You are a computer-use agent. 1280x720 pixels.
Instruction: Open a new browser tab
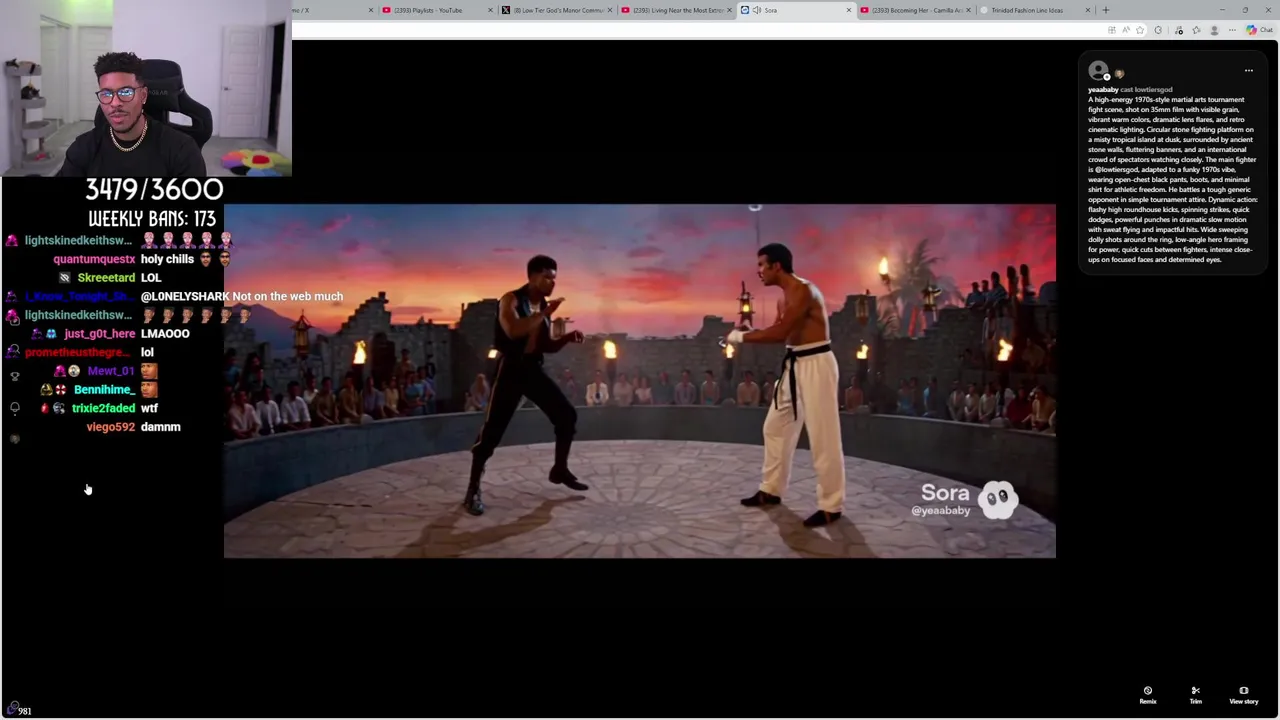[1105, 10]
